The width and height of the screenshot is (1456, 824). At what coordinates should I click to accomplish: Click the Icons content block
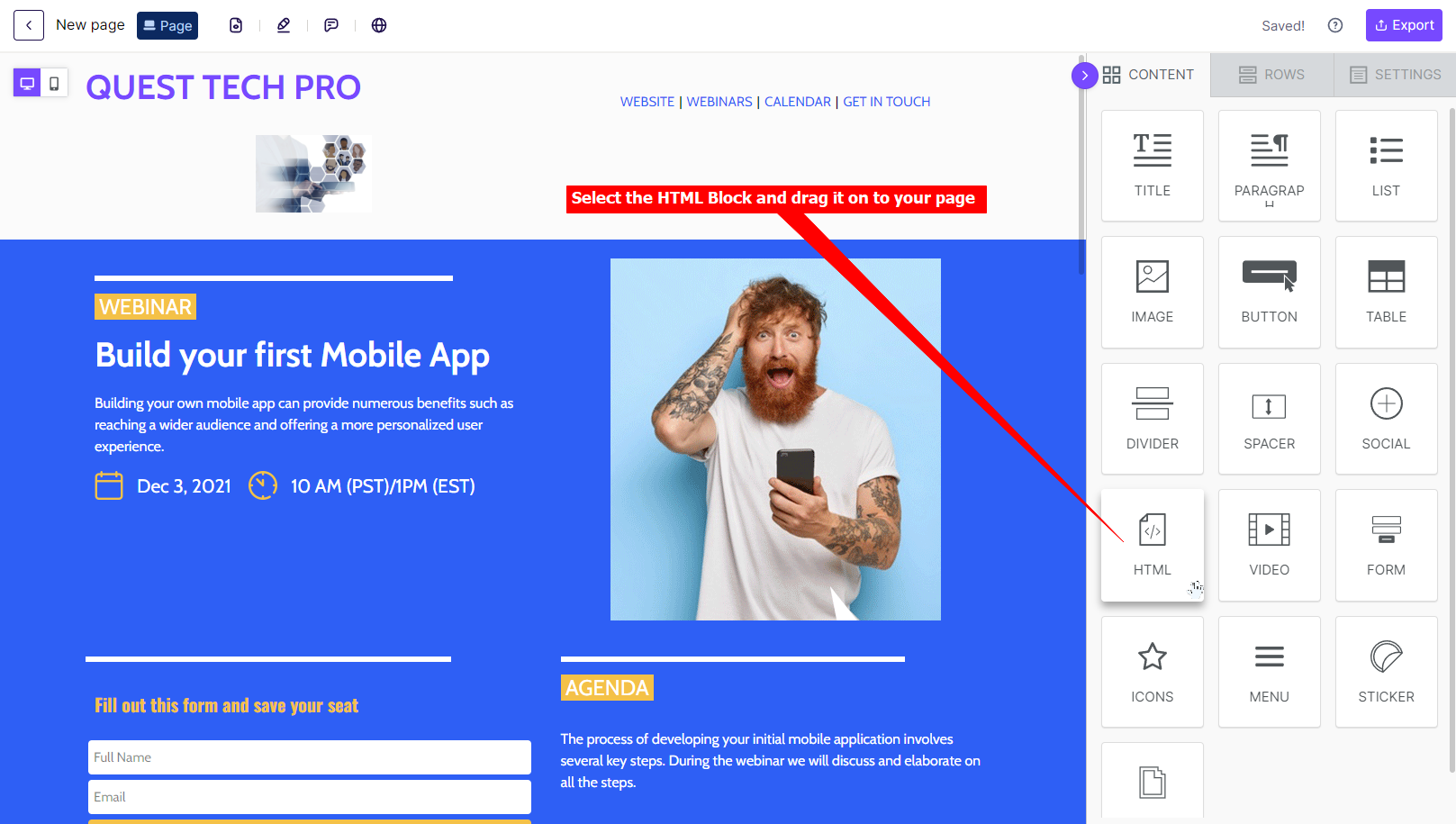(x=1152, y=672)
